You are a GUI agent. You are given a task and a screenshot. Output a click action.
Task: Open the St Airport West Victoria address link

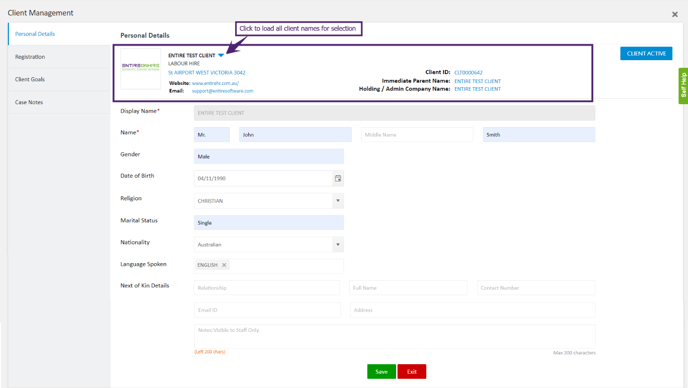tap(207, 72)
